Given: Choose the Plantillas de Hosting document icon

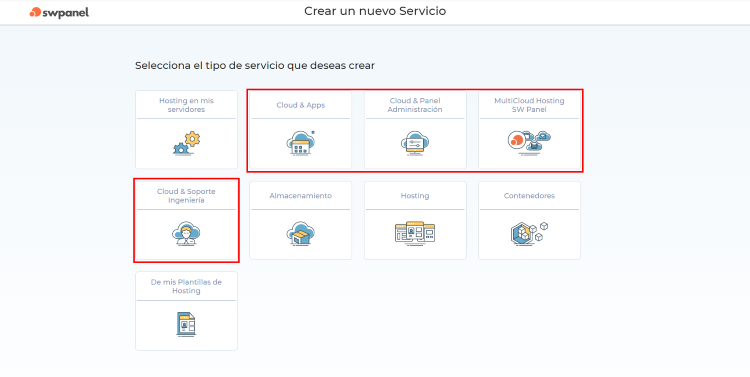Looking at the screenshot, I should click(186, 324).
